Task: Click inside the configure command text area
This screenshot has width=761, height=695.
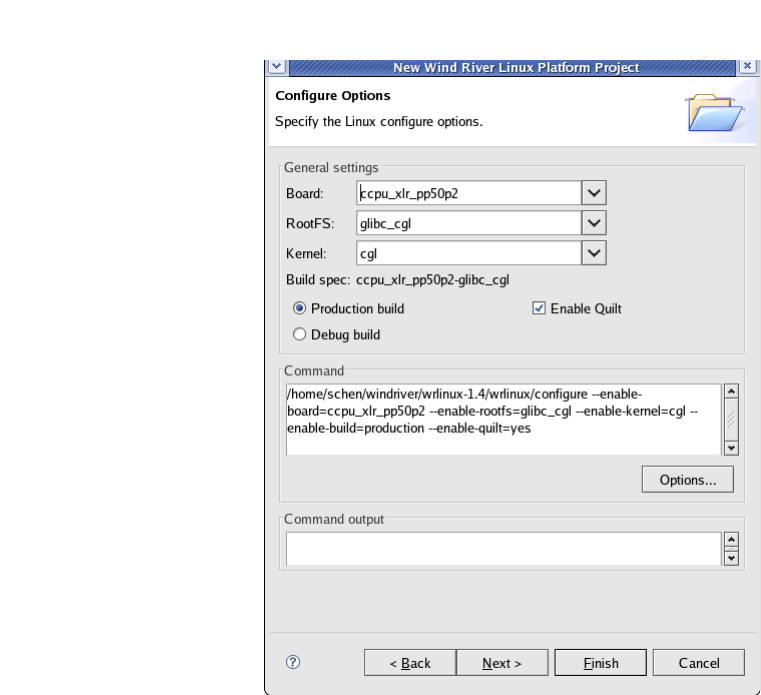Action: click(x=504, y=420)
